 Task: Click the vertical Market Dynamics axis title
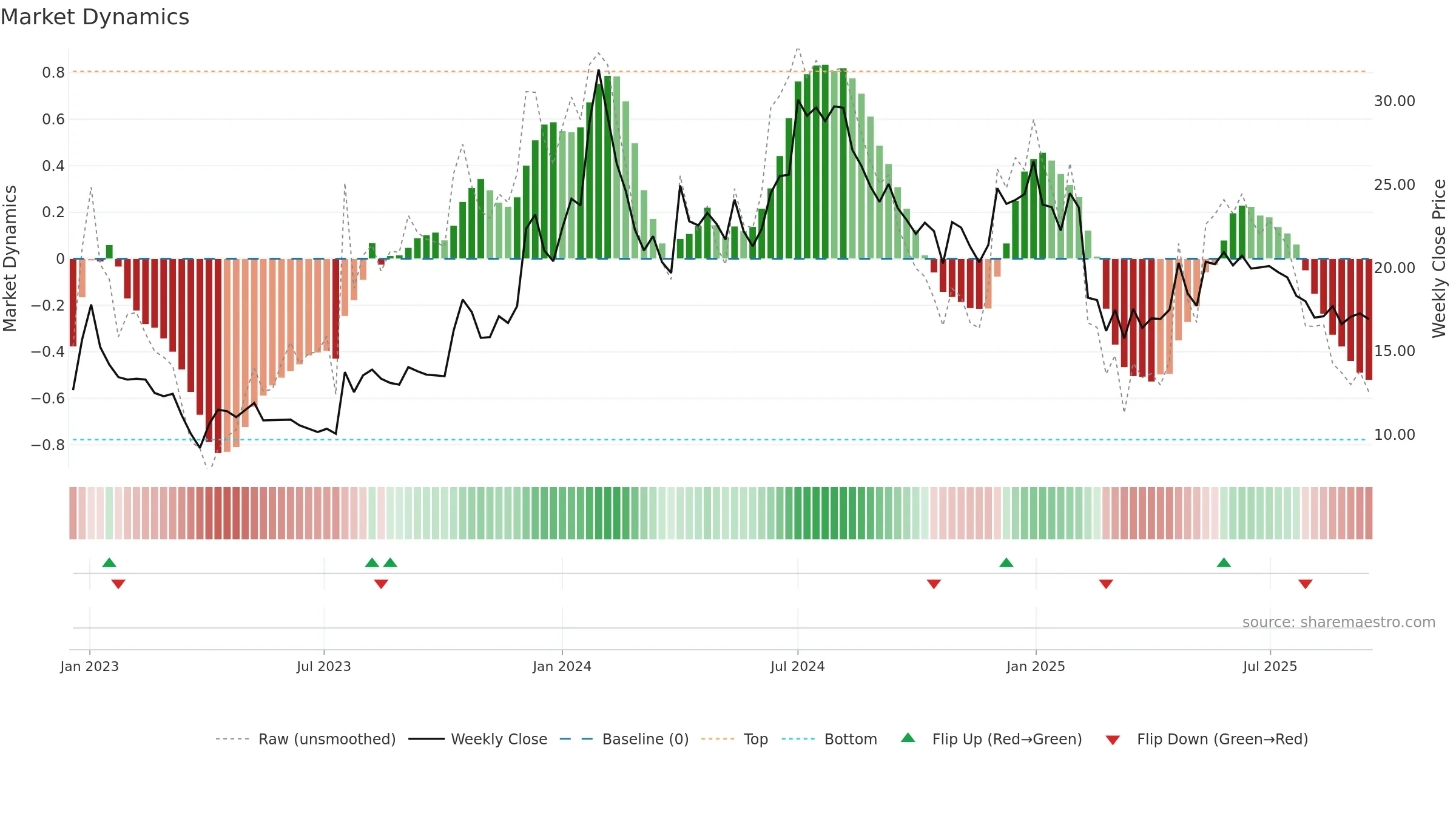(10, 258)
